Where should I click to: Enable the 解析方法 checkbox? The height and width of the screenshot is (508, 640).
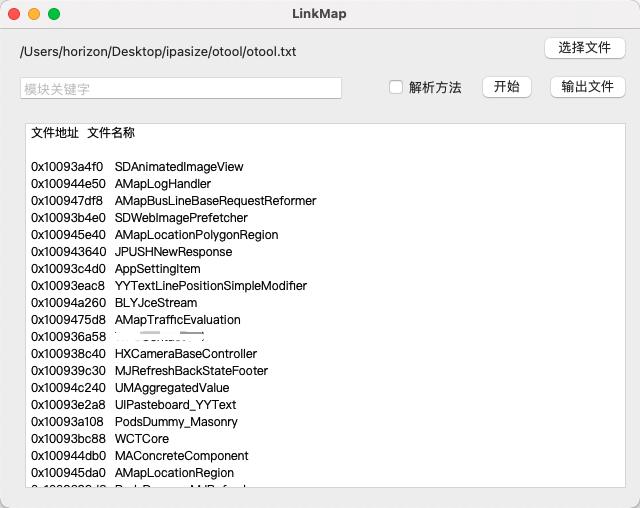[396, 87]
